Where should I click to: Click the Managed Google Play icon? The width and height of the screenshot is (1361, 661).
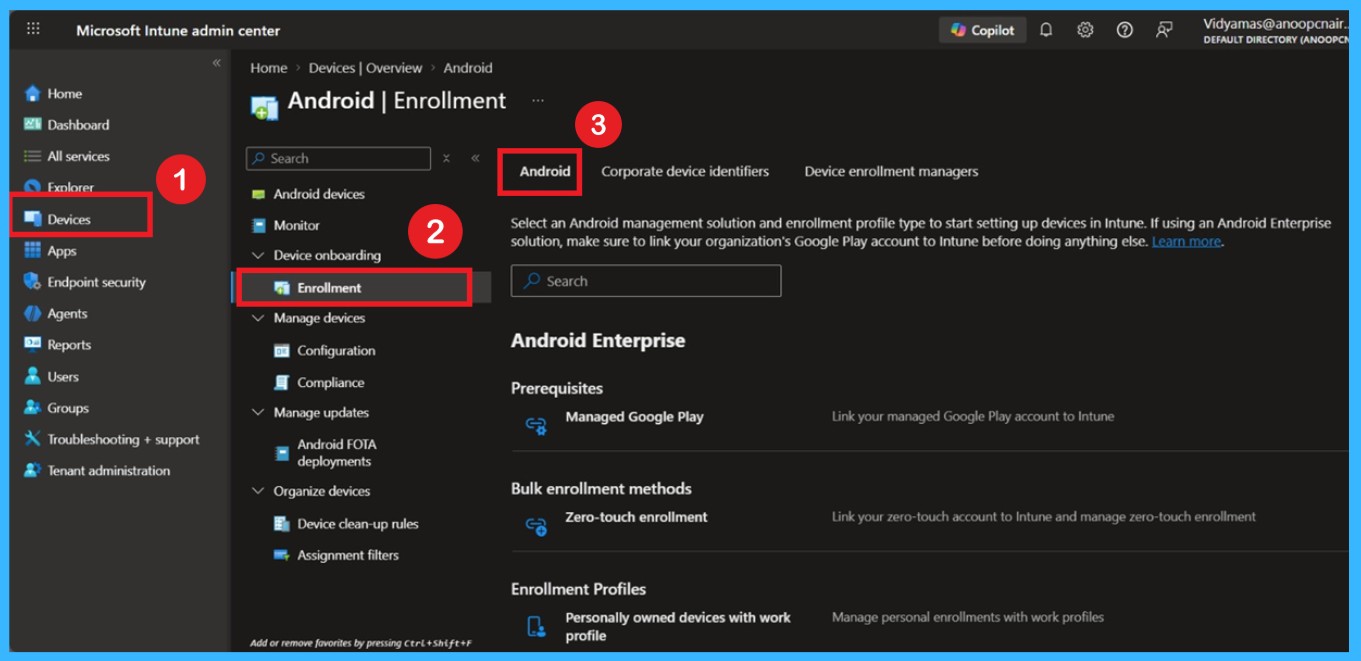coord(536,425)
